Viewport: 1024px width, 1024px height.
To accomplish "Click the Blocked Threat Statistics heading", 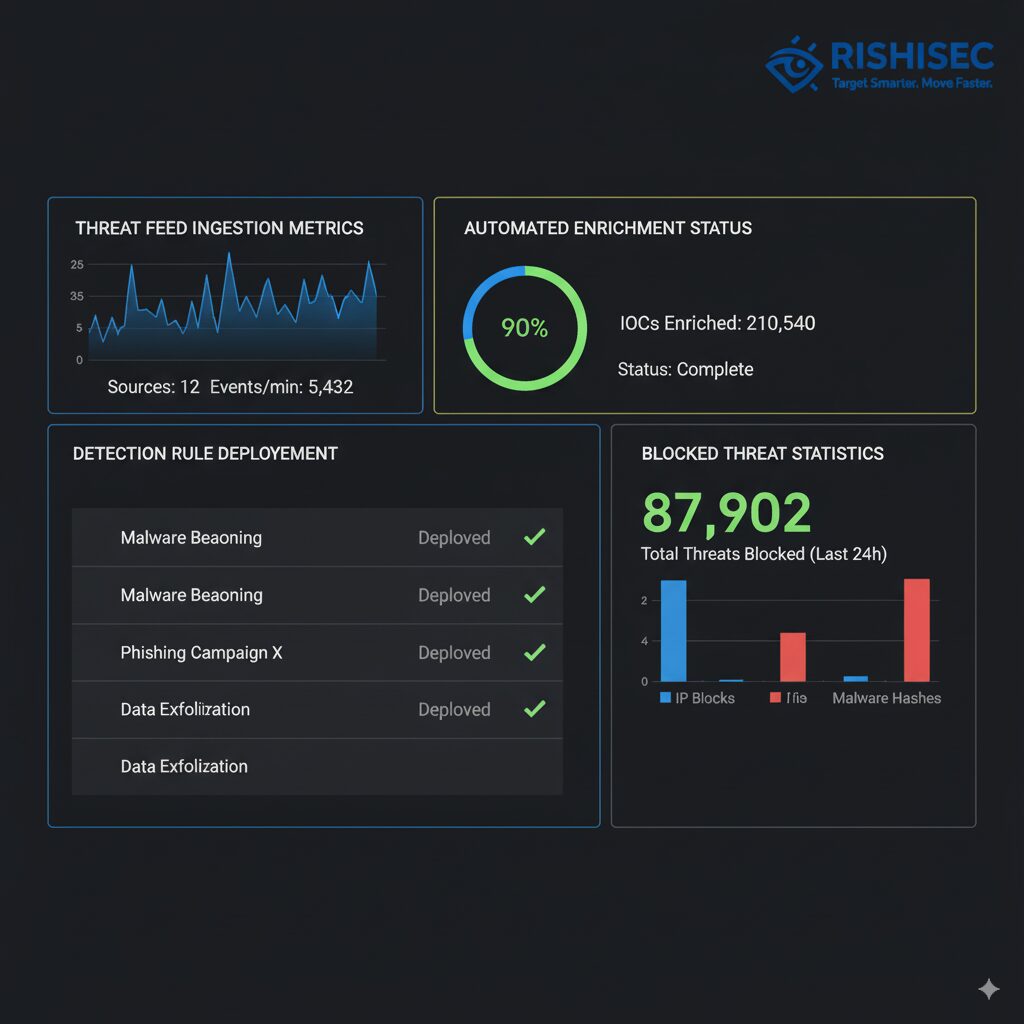I will point(762,453).
